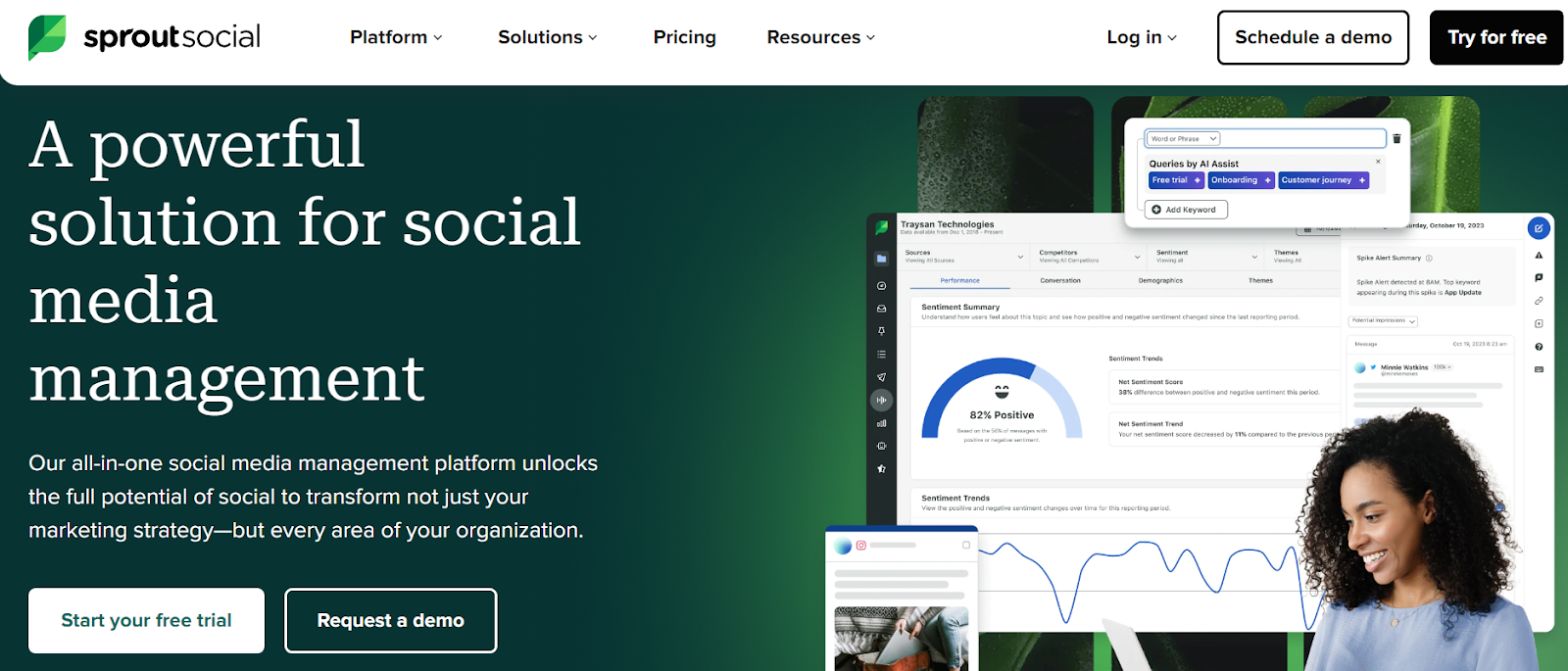Expand the Platform menu
The width and height of the screenshot is (1568, 671).
396,37
